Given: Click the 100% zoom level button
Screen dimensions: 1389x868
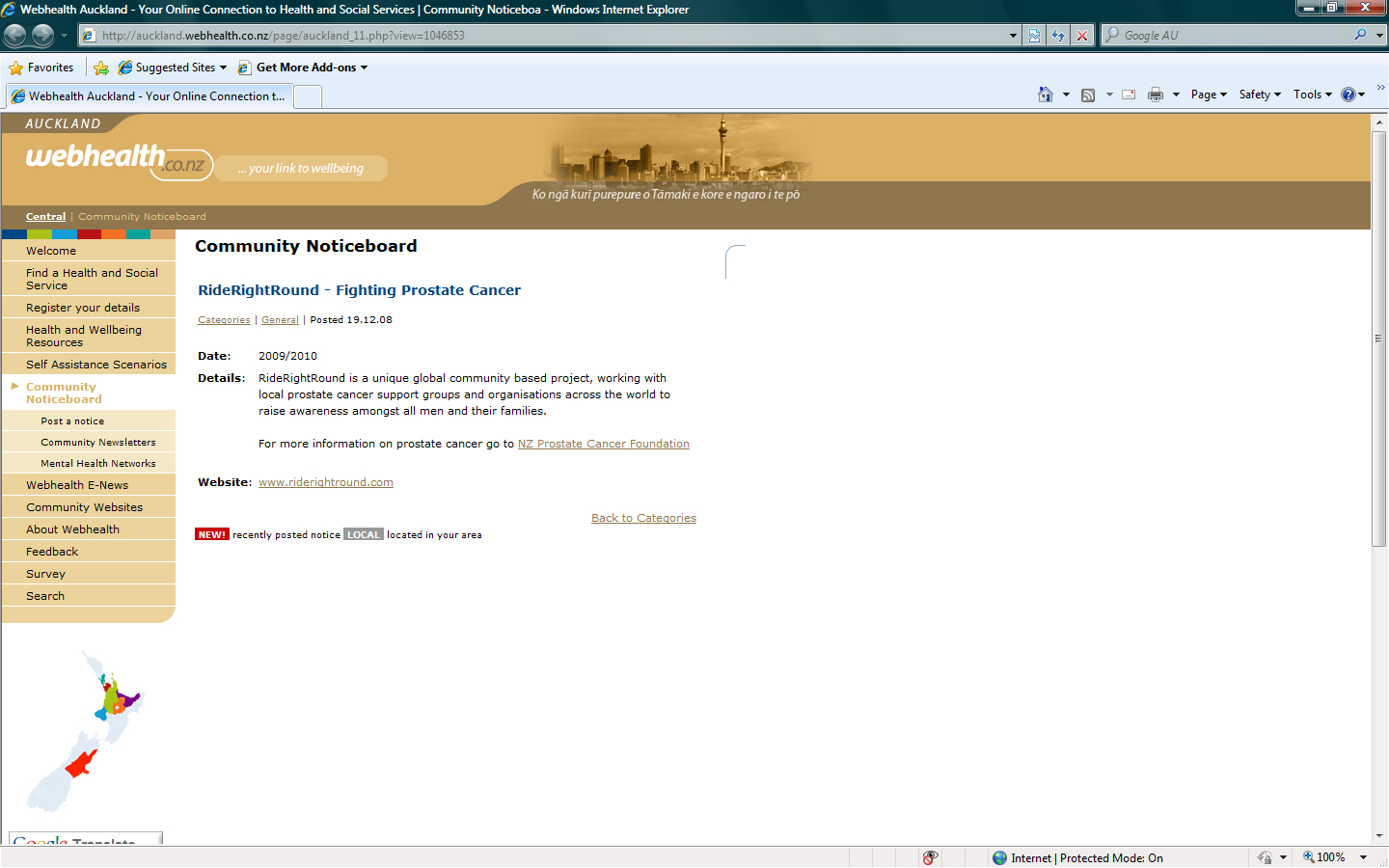Looking at the screenshot, I should tap(1324, 857).
